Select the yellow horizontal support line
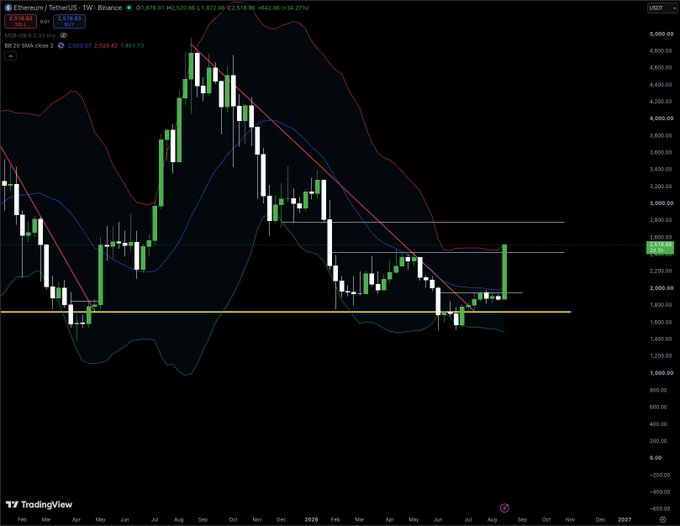 click(x=285, y=312)
